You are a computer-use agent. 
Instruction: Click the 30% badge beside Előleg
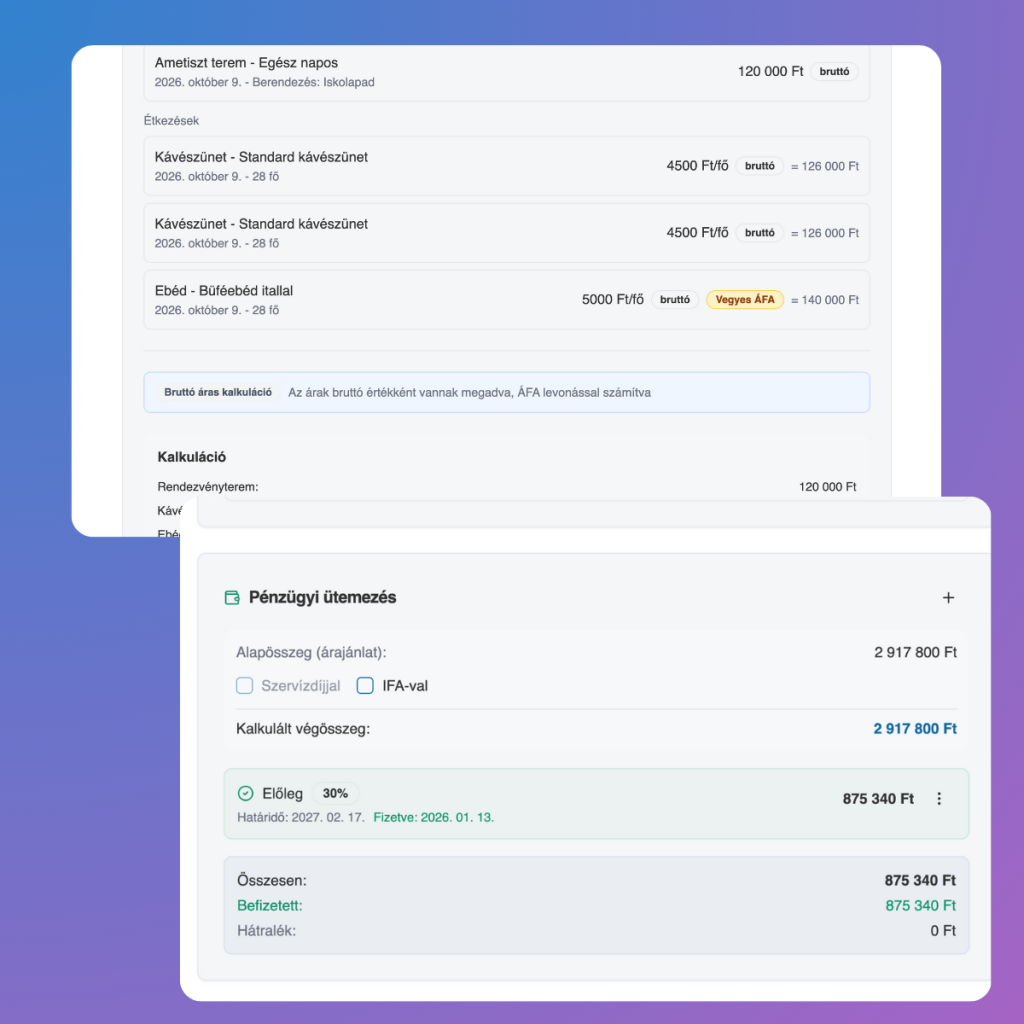(335, 793)
